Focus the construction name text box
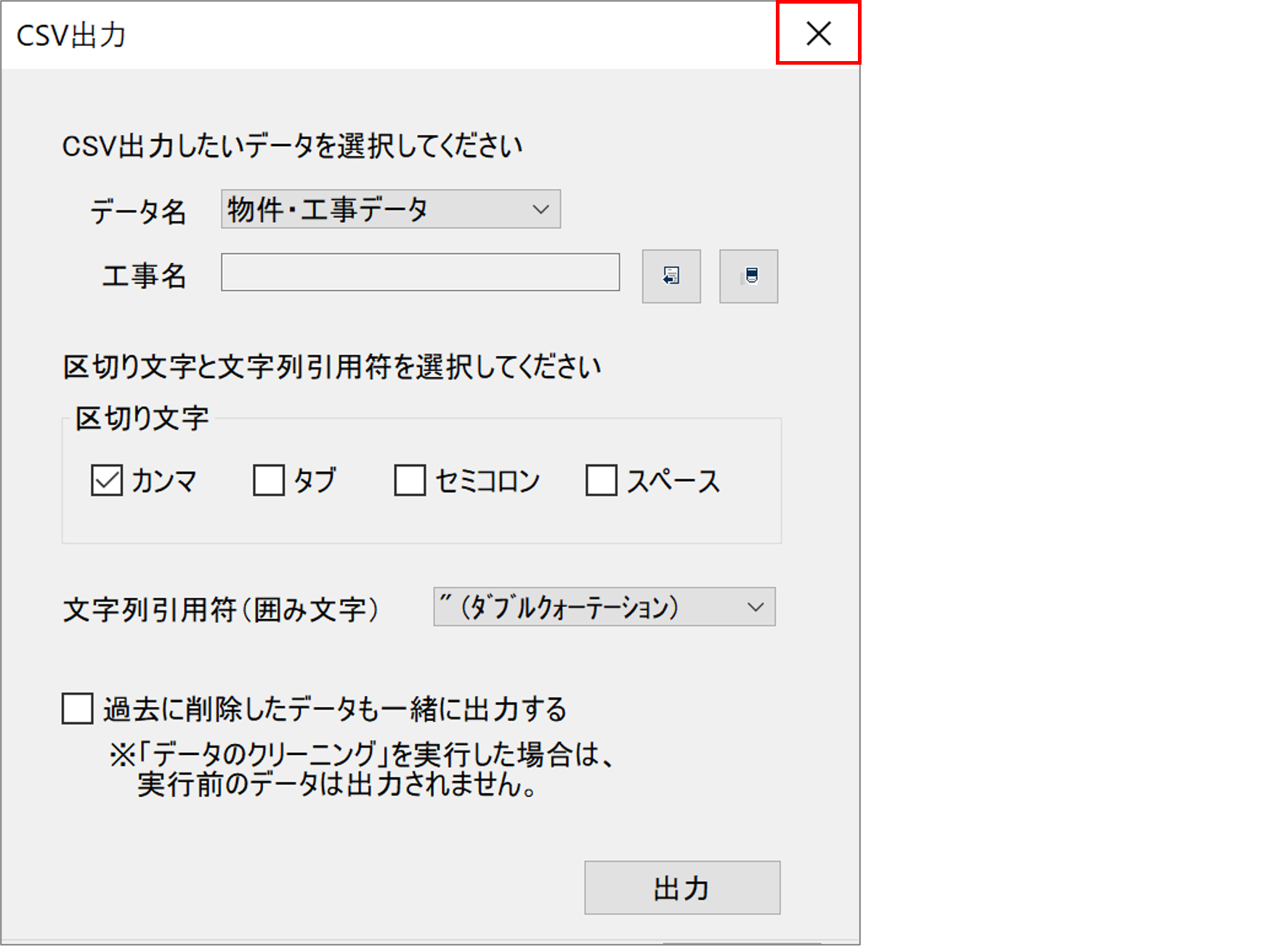 [x=420, y=274]
